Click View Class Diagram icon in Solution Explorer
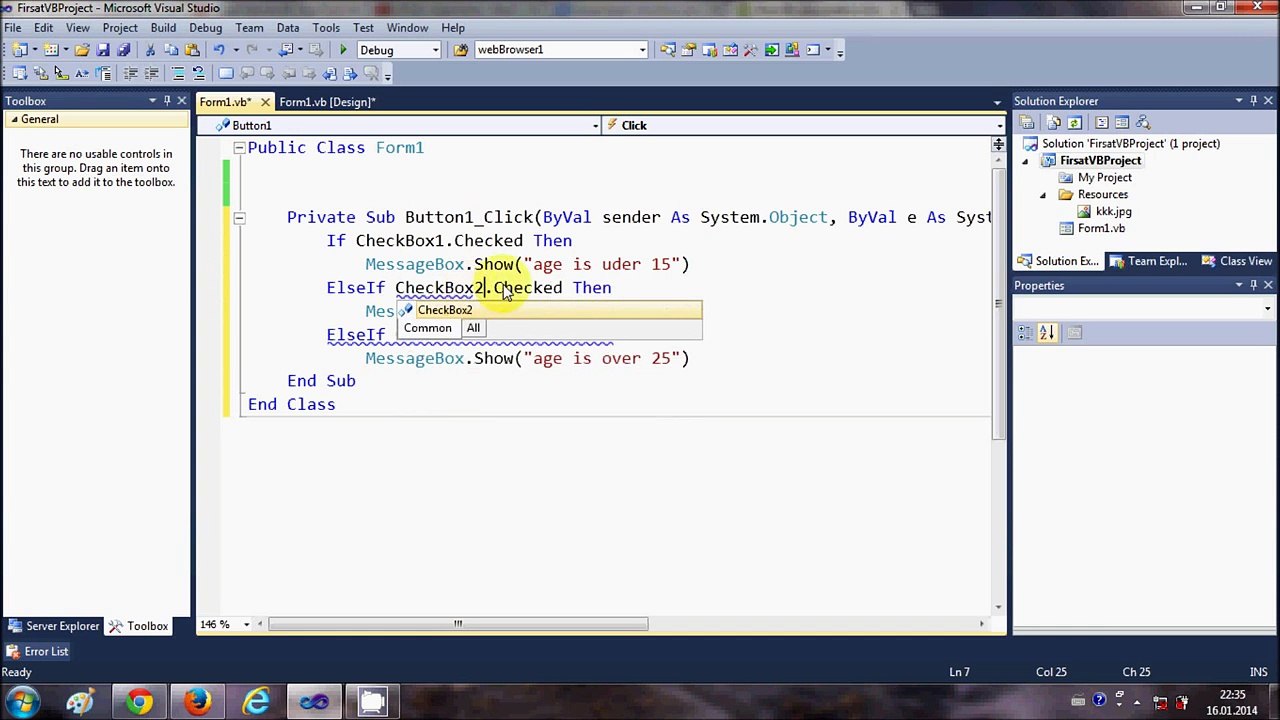The height and width of the screenshot is (720, 1280). click(x=1143, y=122)
